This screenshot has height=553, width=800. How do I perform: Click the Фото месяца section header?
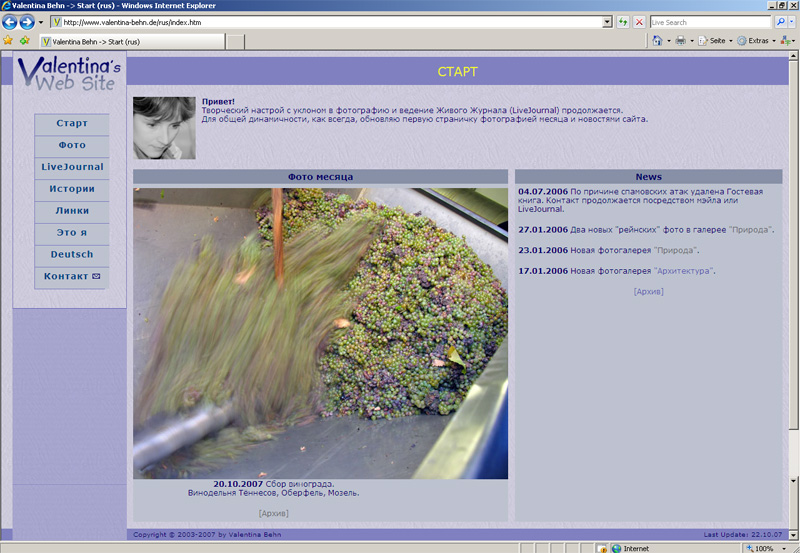[320, 177]
